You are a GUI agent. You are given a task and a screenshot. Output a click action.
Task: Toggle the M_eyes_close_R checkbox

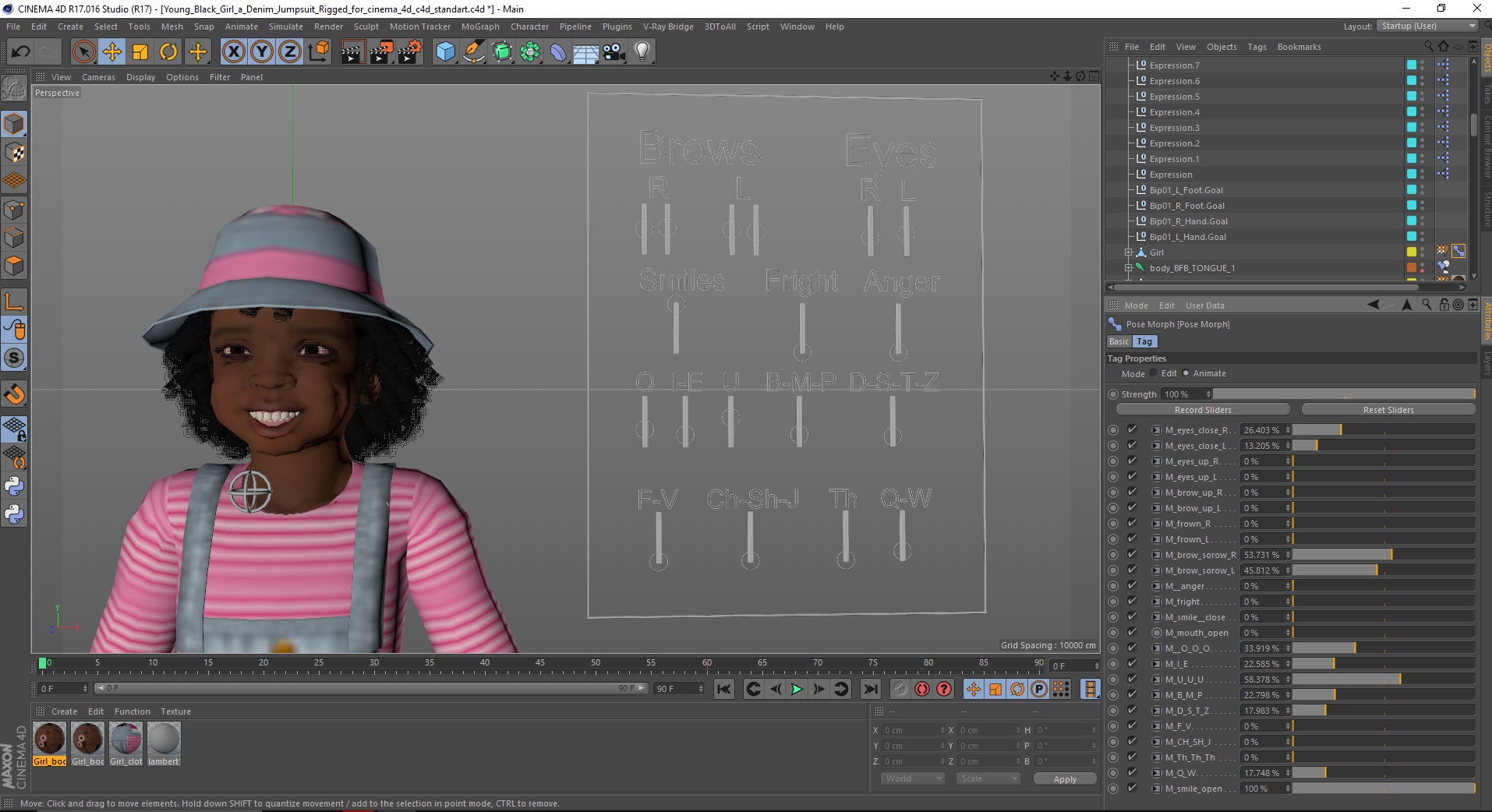pyautogui.click(x=1132, y=429)
